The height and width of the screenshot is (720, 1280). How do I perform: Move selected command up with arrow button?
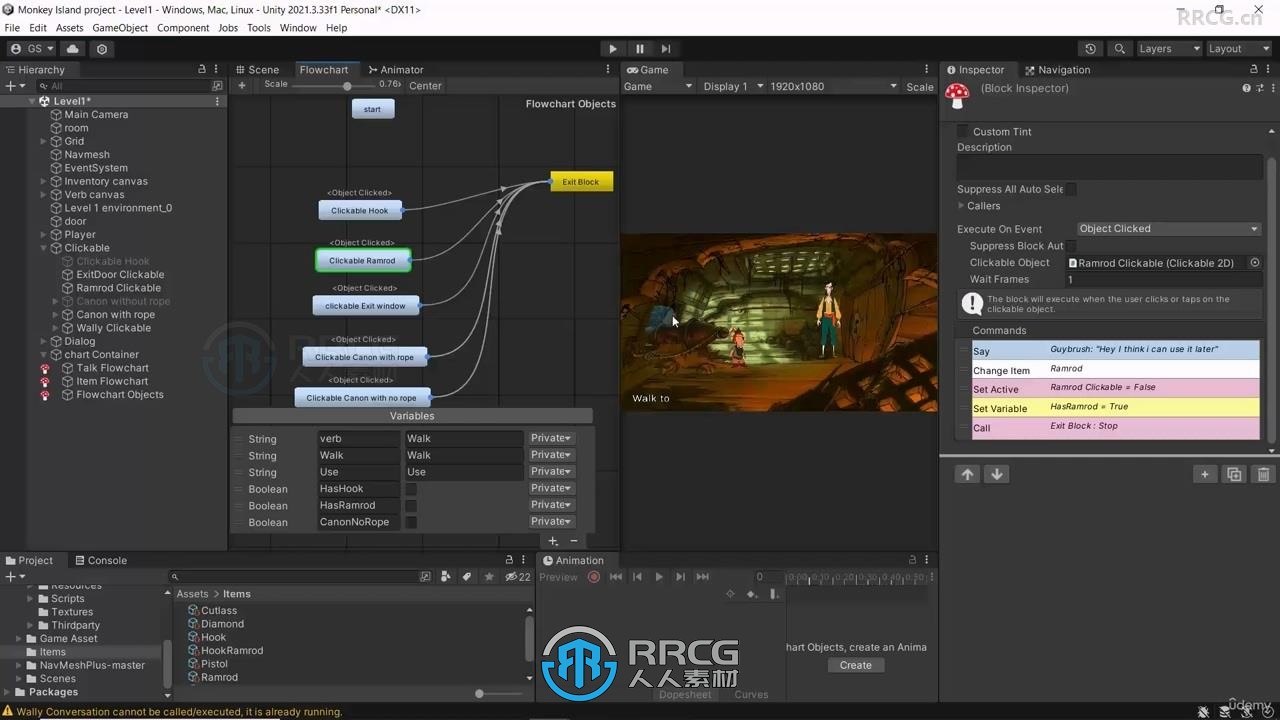[967, 474]
